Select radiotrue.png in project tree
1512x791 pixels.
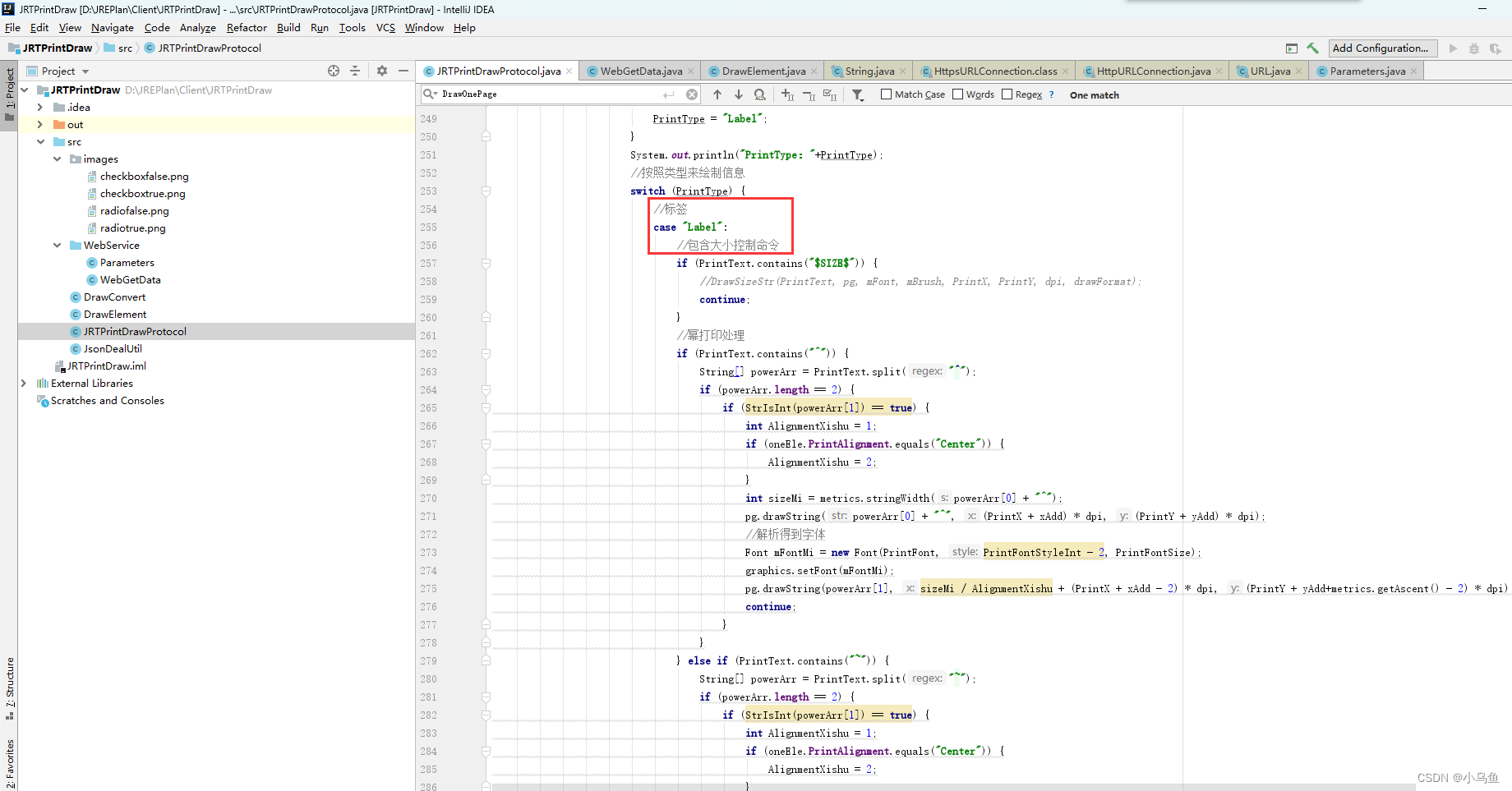click(x=132, y=228)
